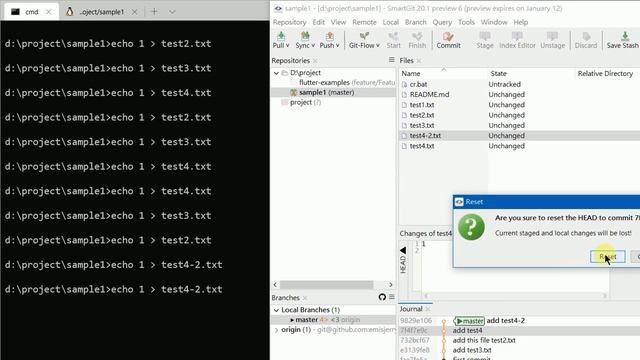This screenshot has height=360, width=640.
Task: Open the Branches panel options menu icon
Action: click(392, 297)
